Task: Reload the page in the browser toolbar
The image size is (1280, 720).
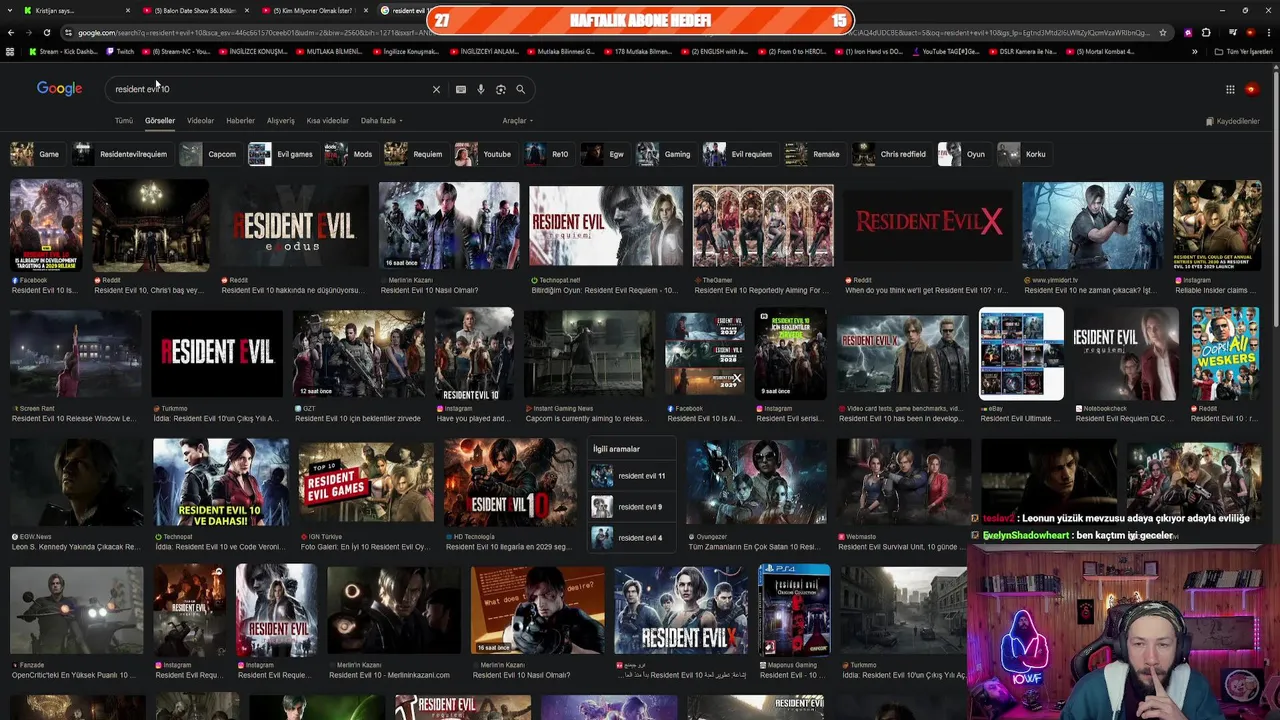Action: click(46, 32)
